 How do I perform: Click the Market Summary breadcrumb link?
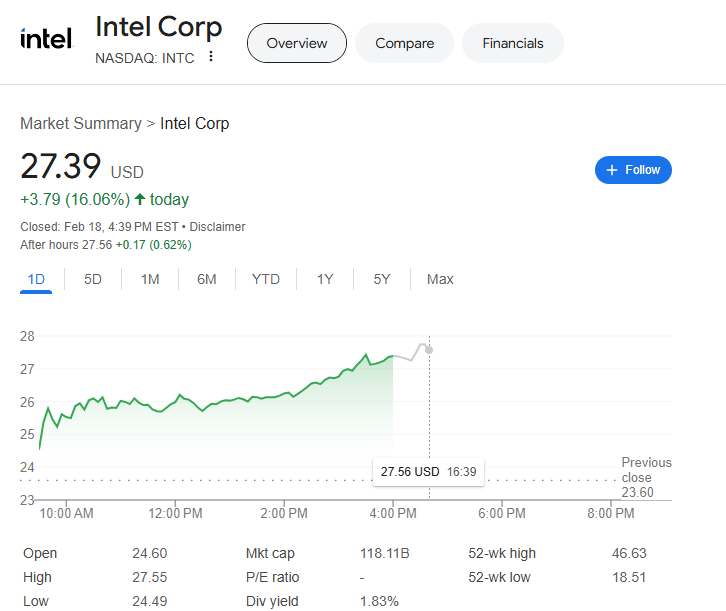click(x=80, y=124)
